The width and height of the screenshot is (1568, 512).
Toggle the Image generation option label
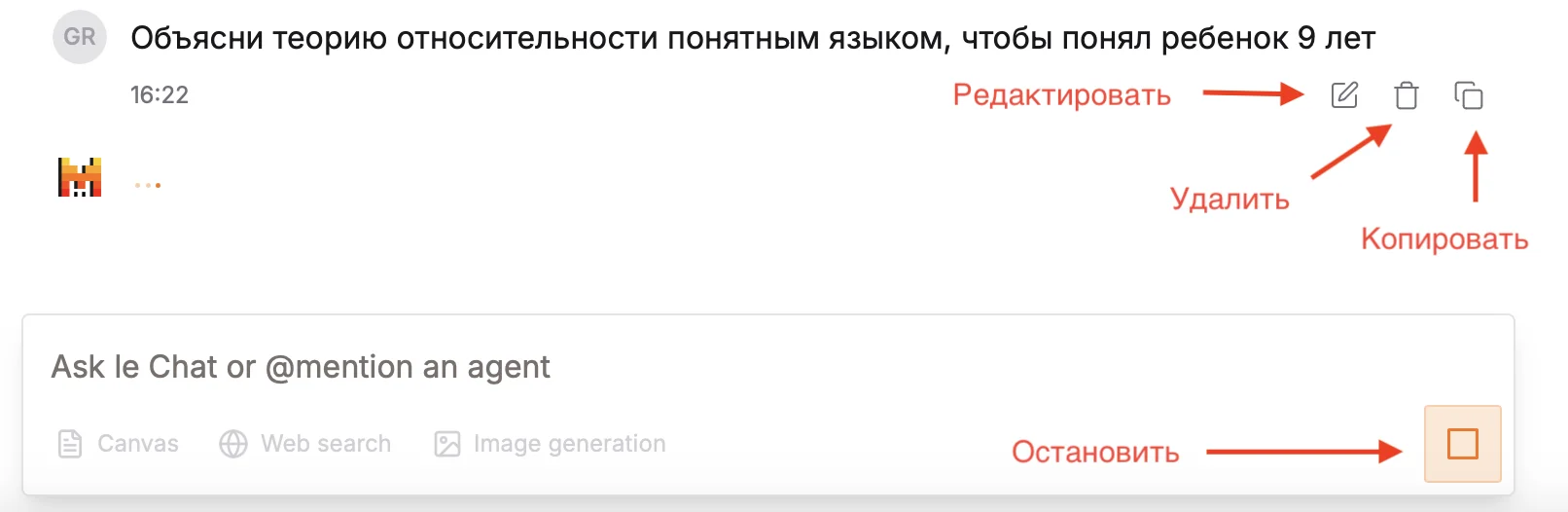pos(569,444)
